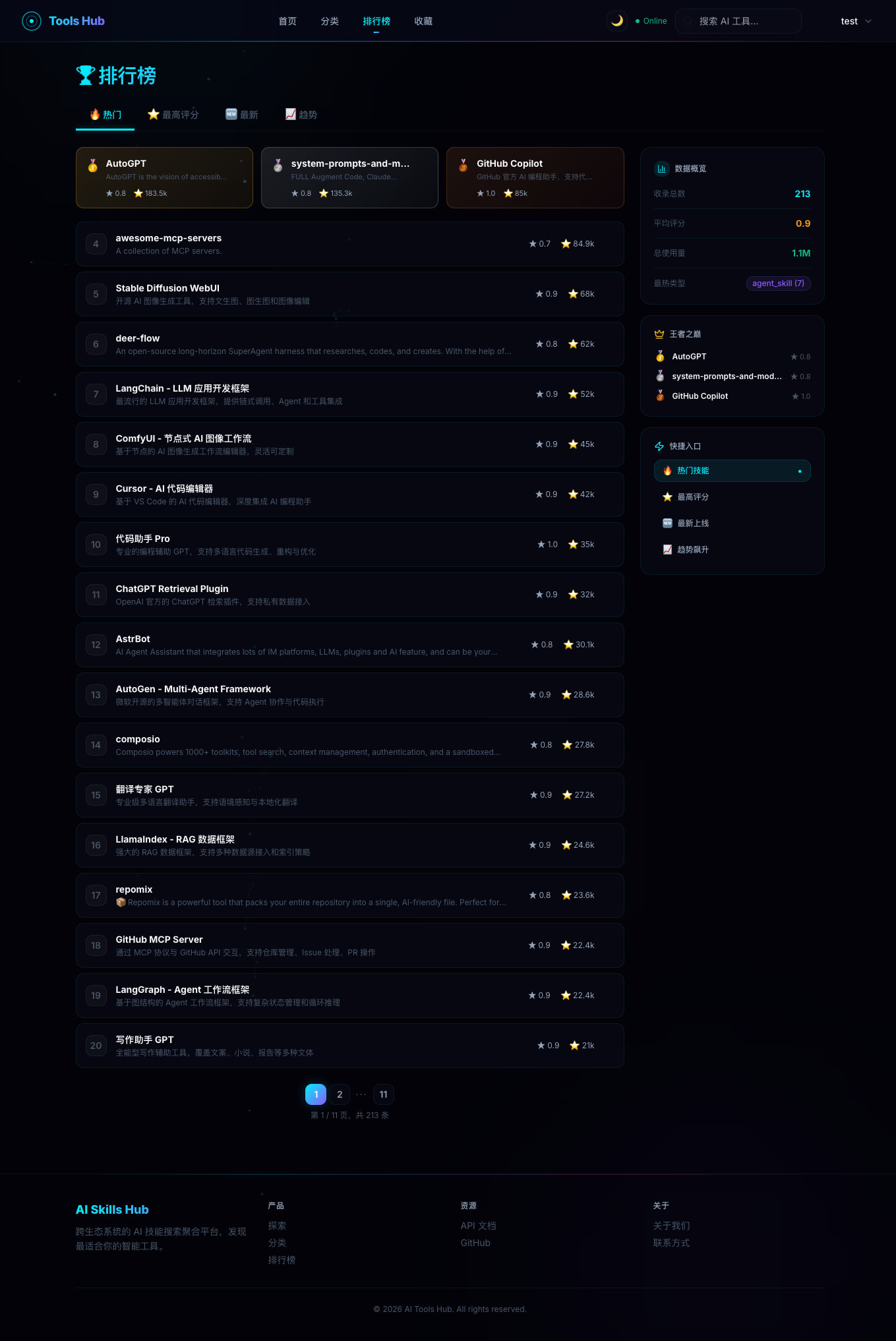The width and height of the screenshot is (896, 1341).
Task: Click the agent_skill (7) tag
Action: pos(778,283)
